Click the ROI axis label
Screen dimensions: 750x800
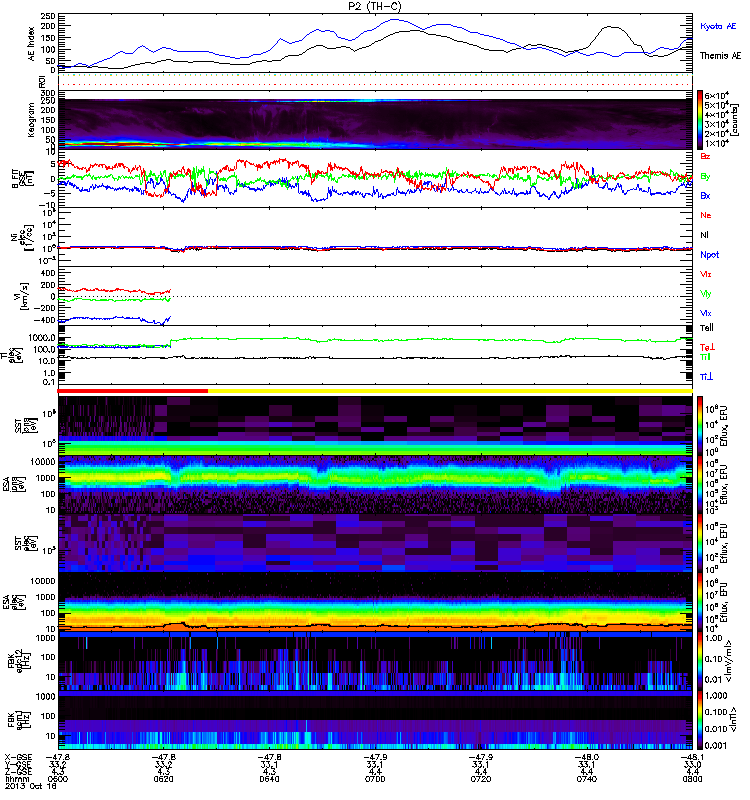point(42,82)
